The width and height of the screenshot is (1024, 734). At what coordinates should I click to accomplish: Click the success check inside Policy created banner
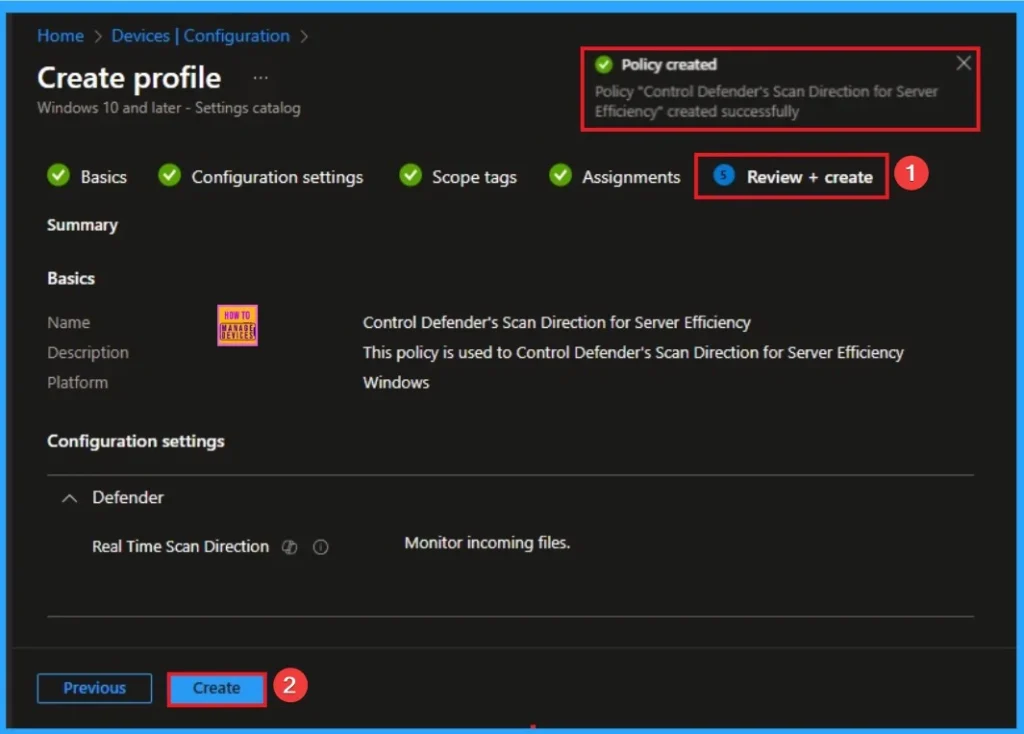click(603, 64)
